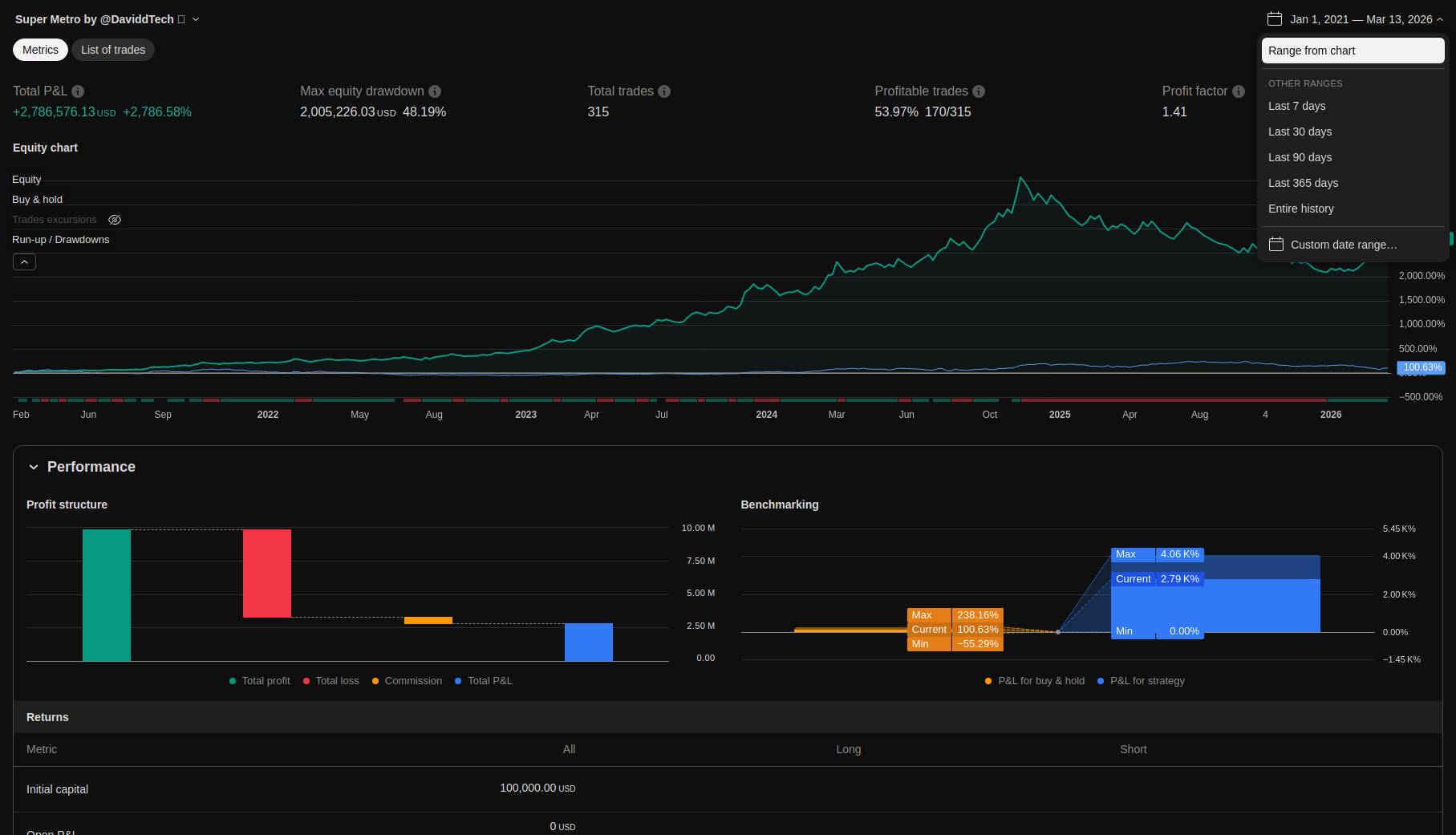This screenshot has height=835, width=1456.
Task: Select Last 30 days range option
Action: (x=1300, y=132)
